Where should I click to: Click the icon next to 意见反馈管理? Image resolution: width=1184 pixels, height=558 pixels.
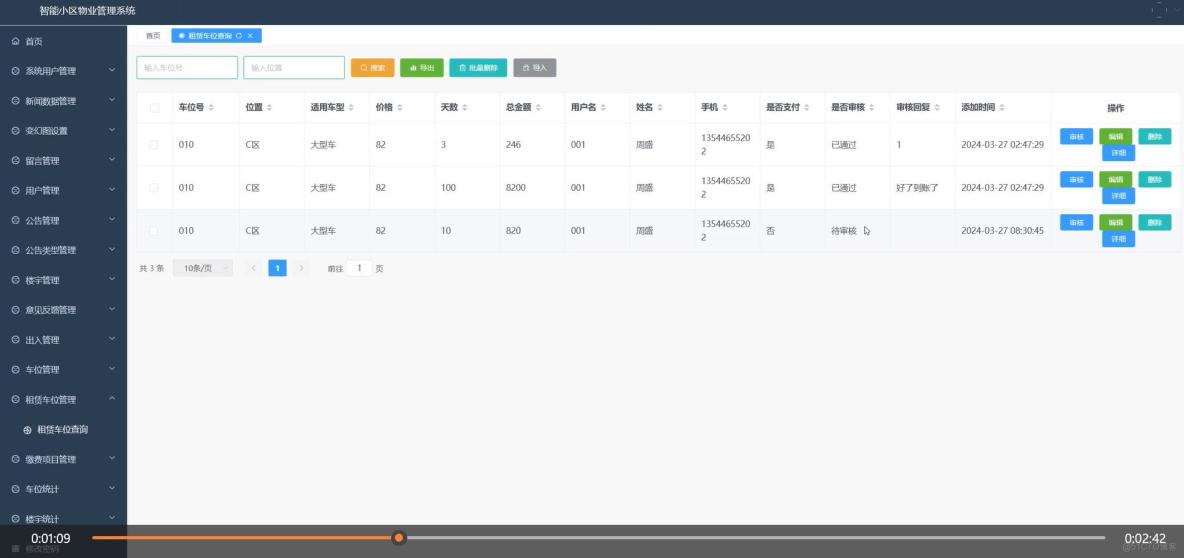click(15, 310)
